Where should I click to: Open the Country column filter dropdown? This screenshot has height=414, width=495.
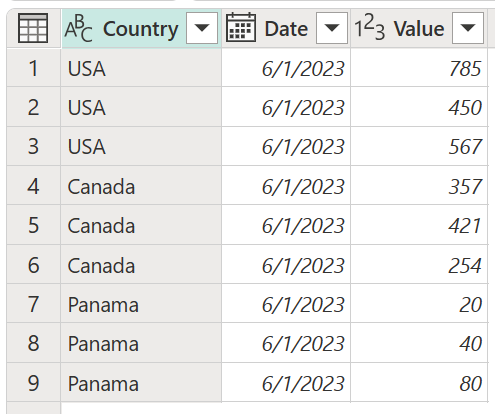202,28
